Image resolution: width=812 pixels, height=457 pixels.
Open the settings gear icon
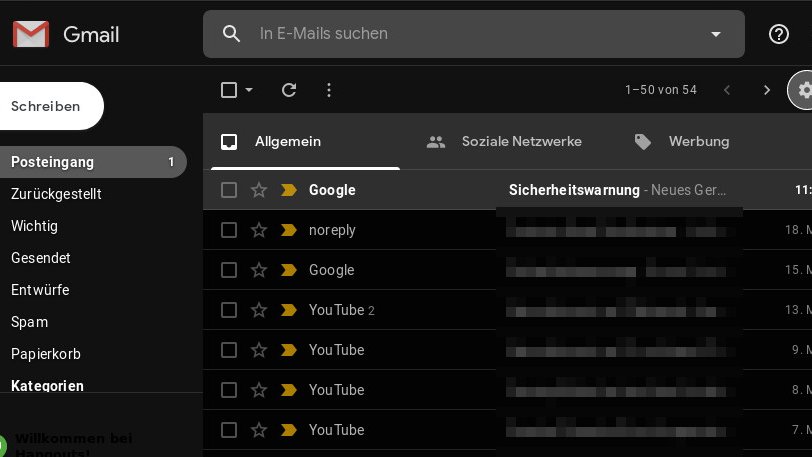804,90
